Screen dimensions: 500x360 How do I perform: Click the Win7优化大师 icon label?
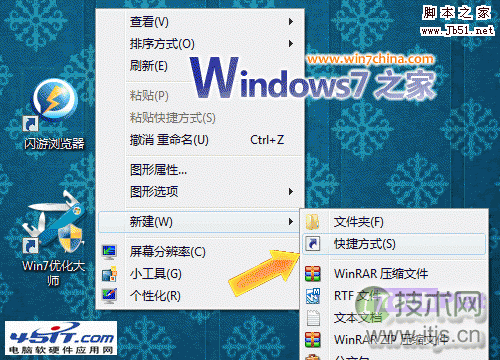53,273
